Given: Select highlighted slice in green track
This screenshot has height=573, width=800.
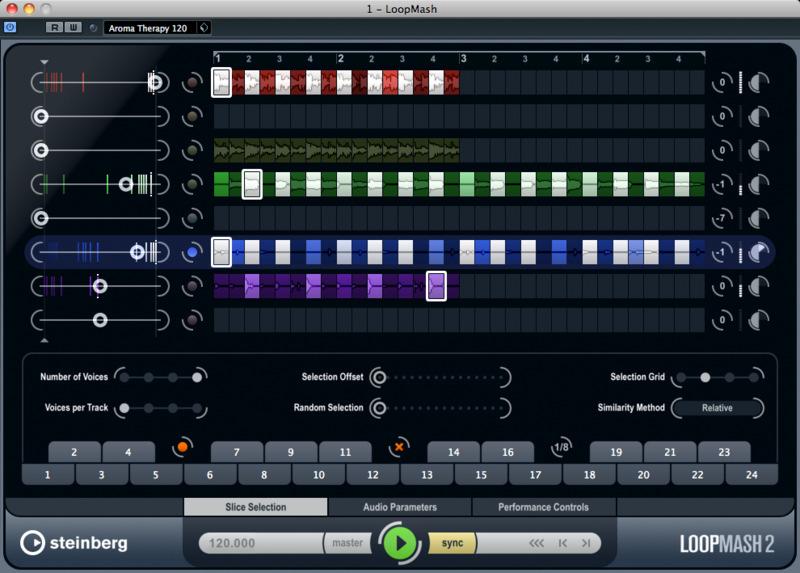Looking at the screenshot, I should 252,184.
